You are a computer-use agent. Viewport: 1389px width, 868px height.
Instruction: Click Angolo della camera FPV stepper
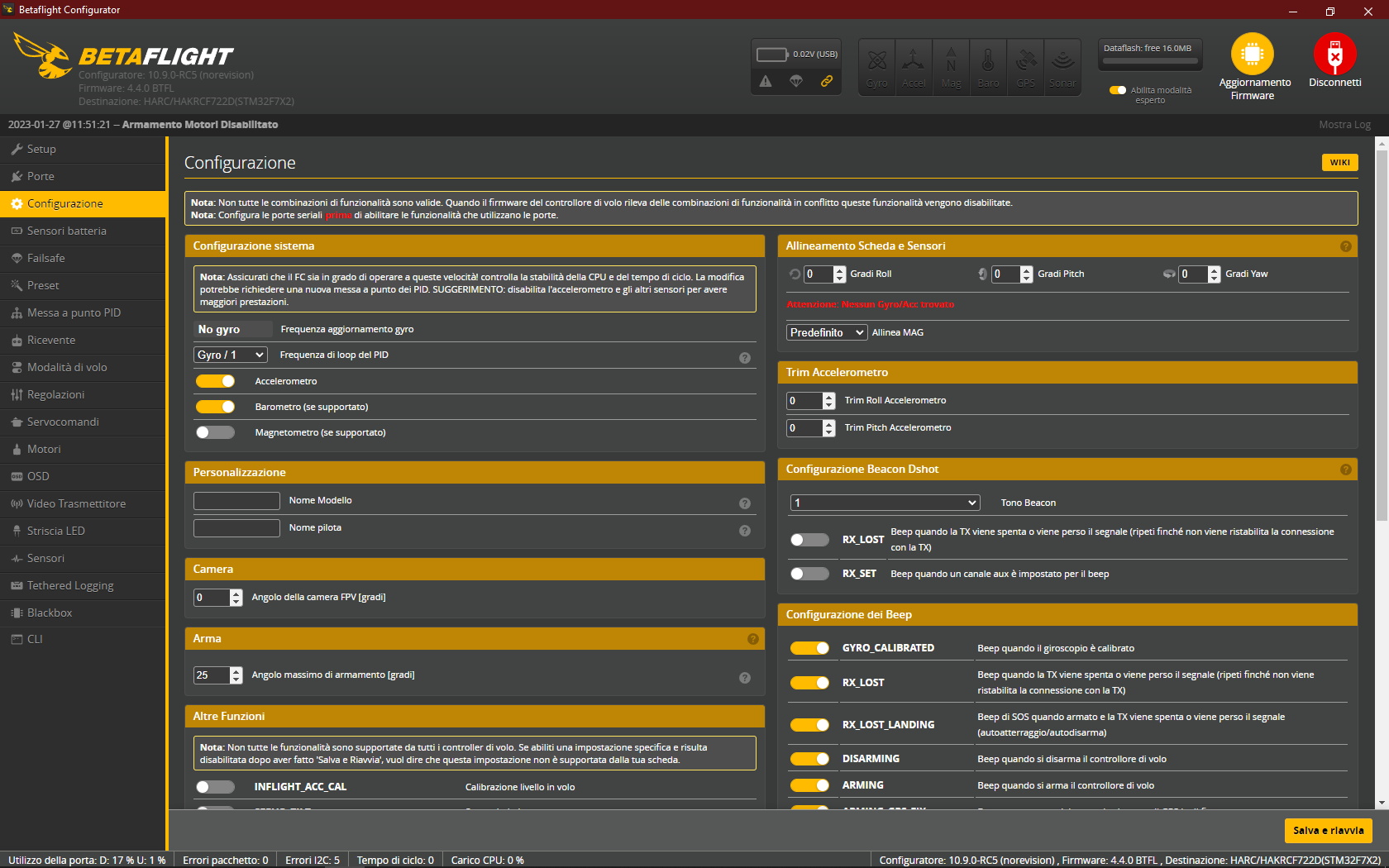[236, 598]
